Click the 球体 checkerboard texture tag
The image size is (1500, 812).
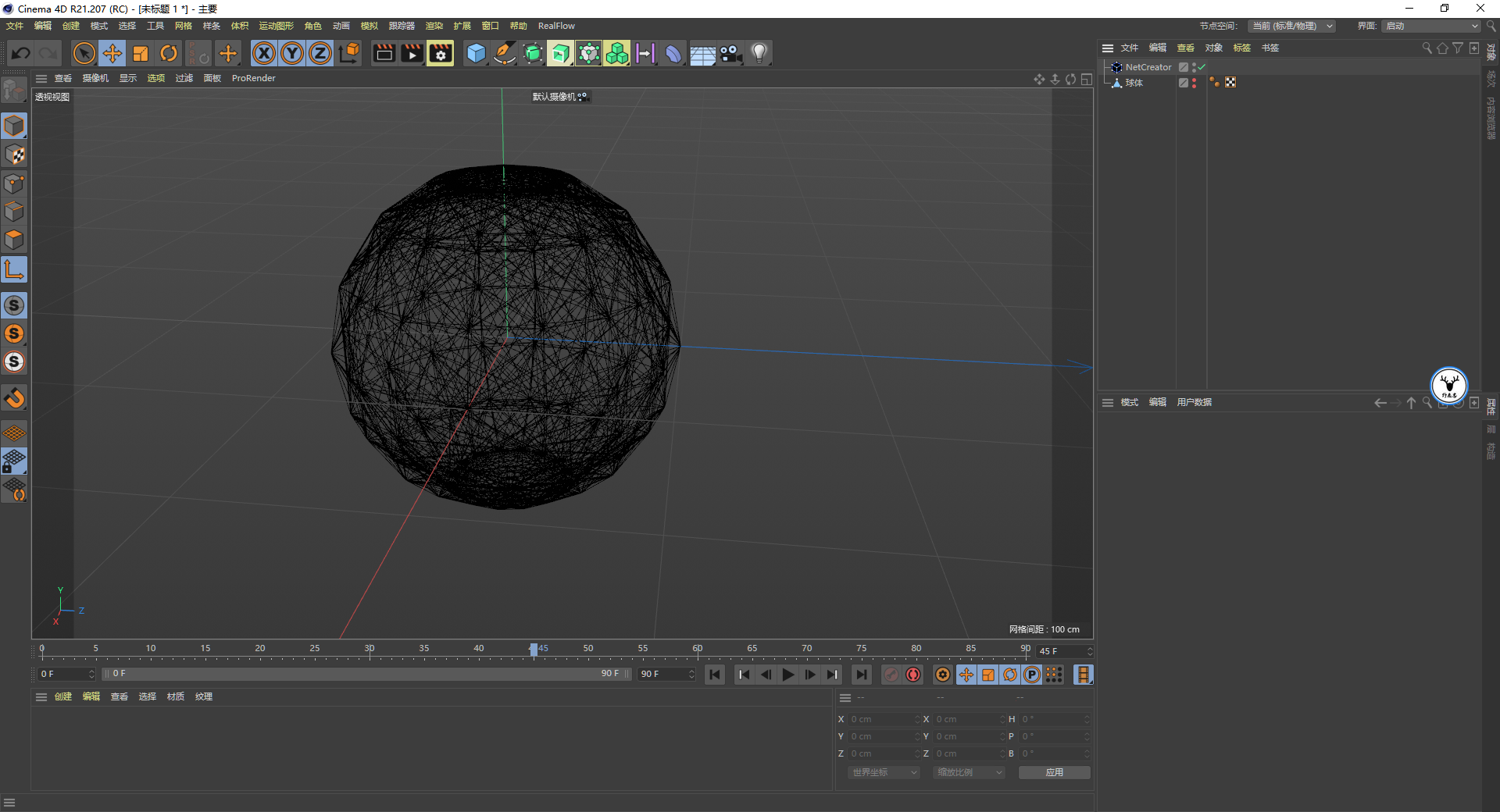pyautogui.click(x=1230, y=82)
